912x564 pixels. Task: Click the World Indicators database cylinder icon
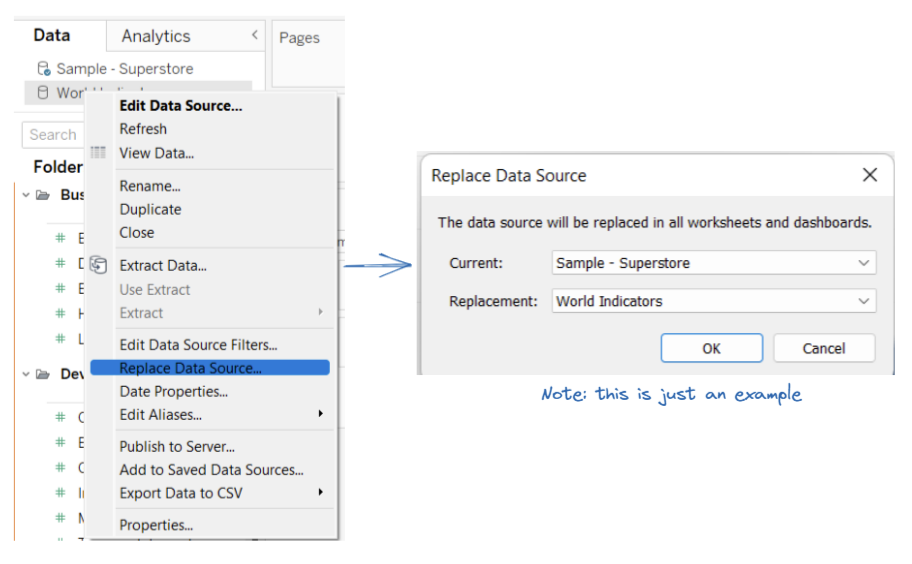point(42,93)
